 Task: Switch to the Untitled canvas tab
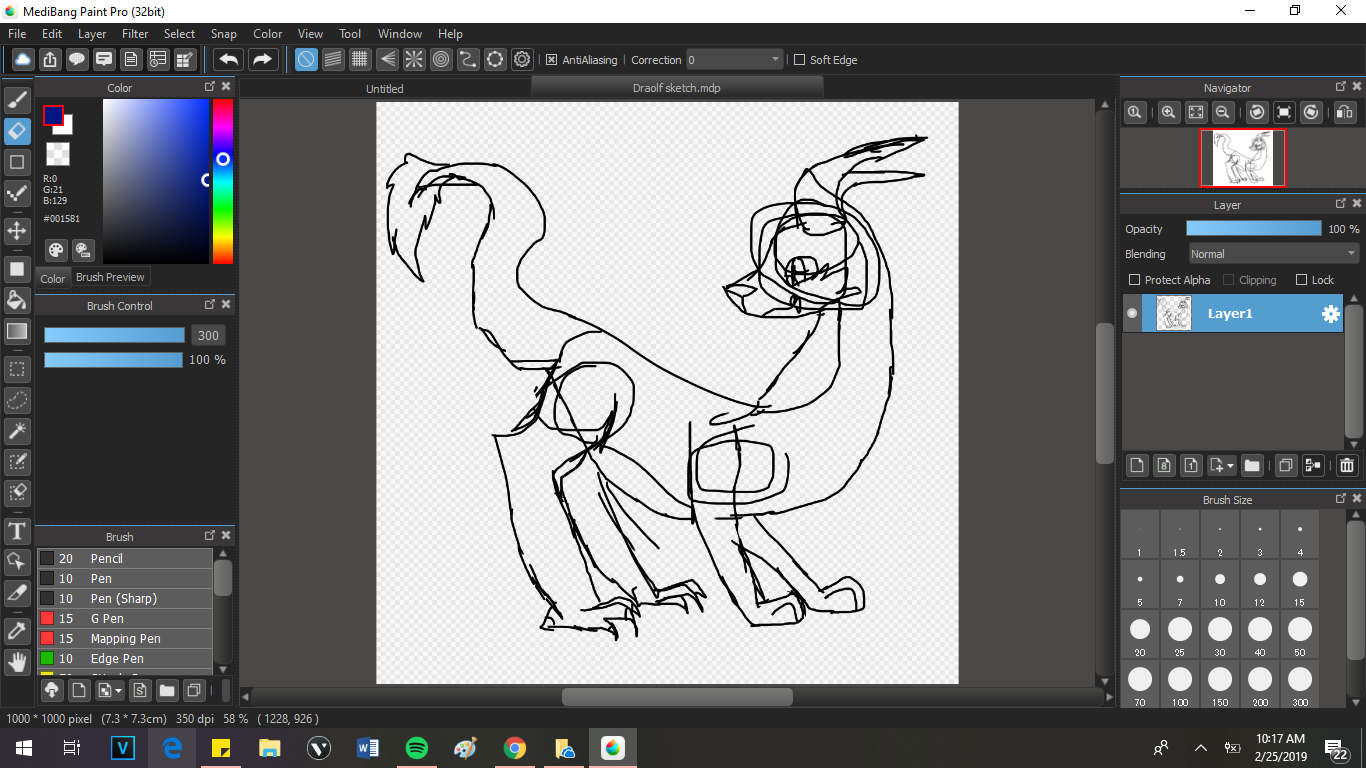click(385, 88)
